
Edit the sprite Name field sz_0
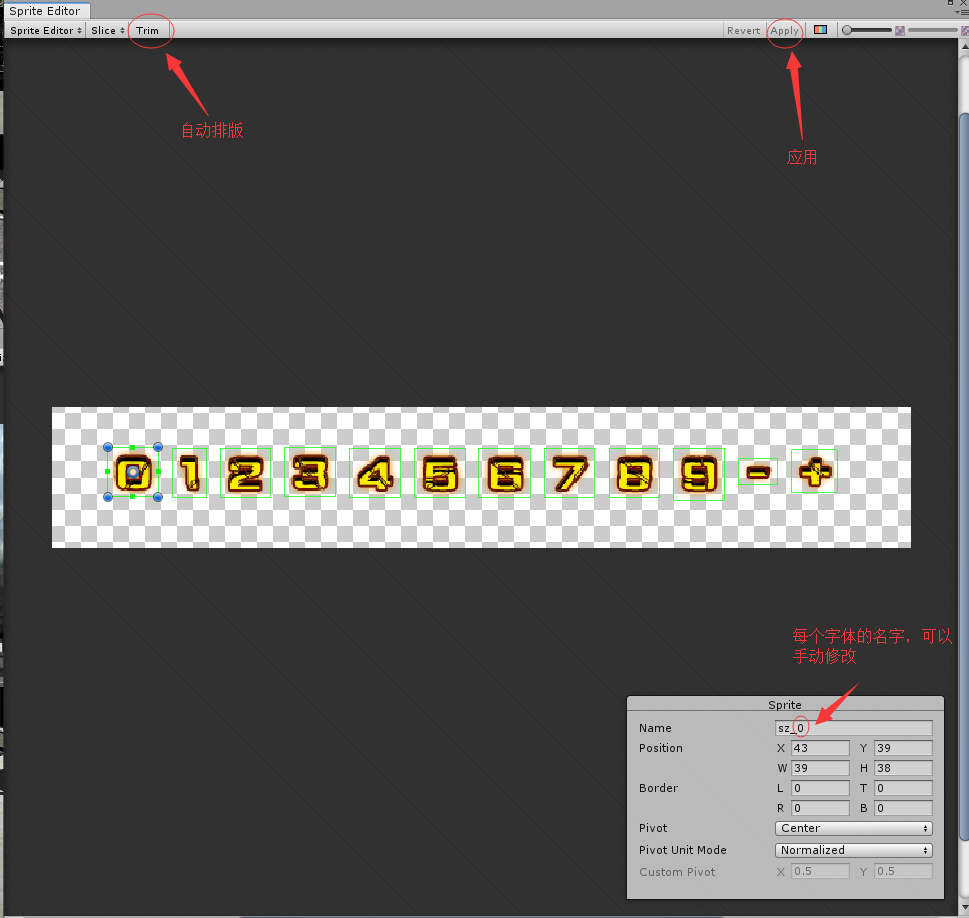coord(852,727)
